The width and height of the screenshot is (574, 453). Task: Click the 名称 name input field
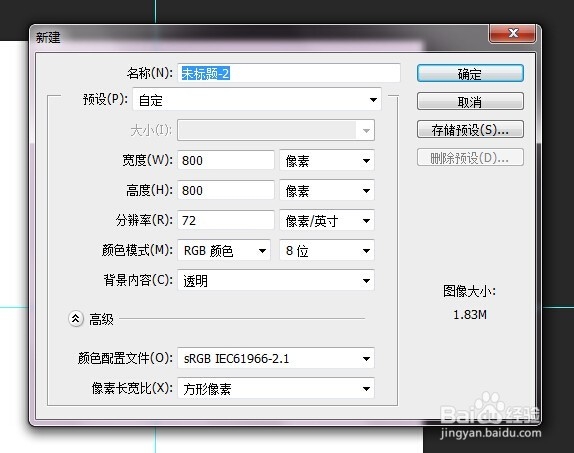(x=289, y=73)
